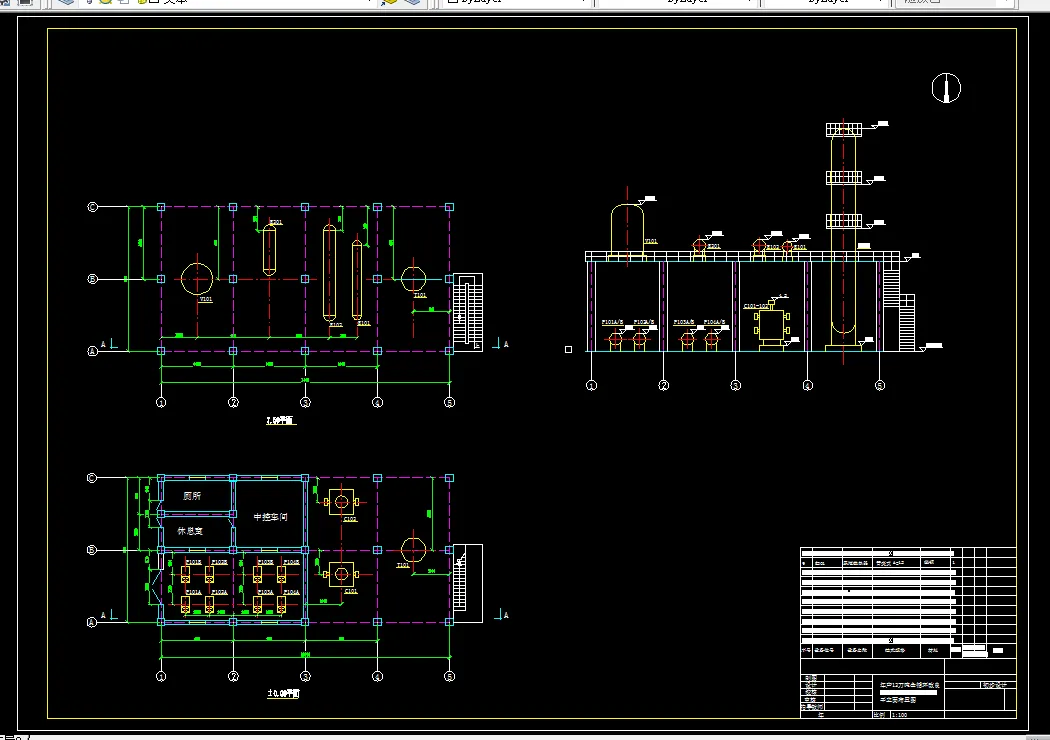Select pump P101B label in ground plan
Image resolution: width=1050 pixels, height=740 pixels.
tap(194, 562)
